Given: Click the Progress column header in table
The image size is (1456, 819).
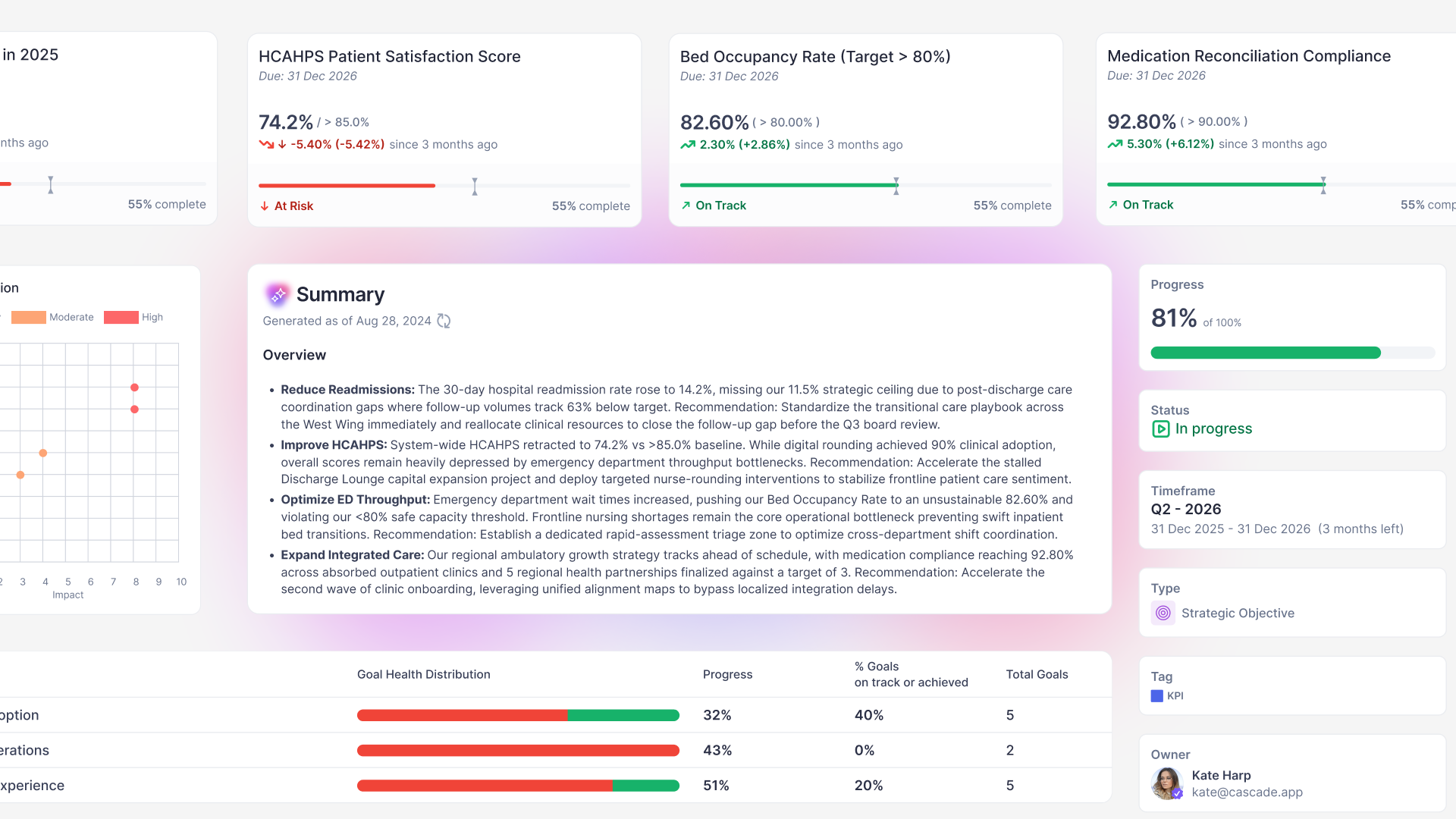Looking at the screenshot, I should [728, 675].
